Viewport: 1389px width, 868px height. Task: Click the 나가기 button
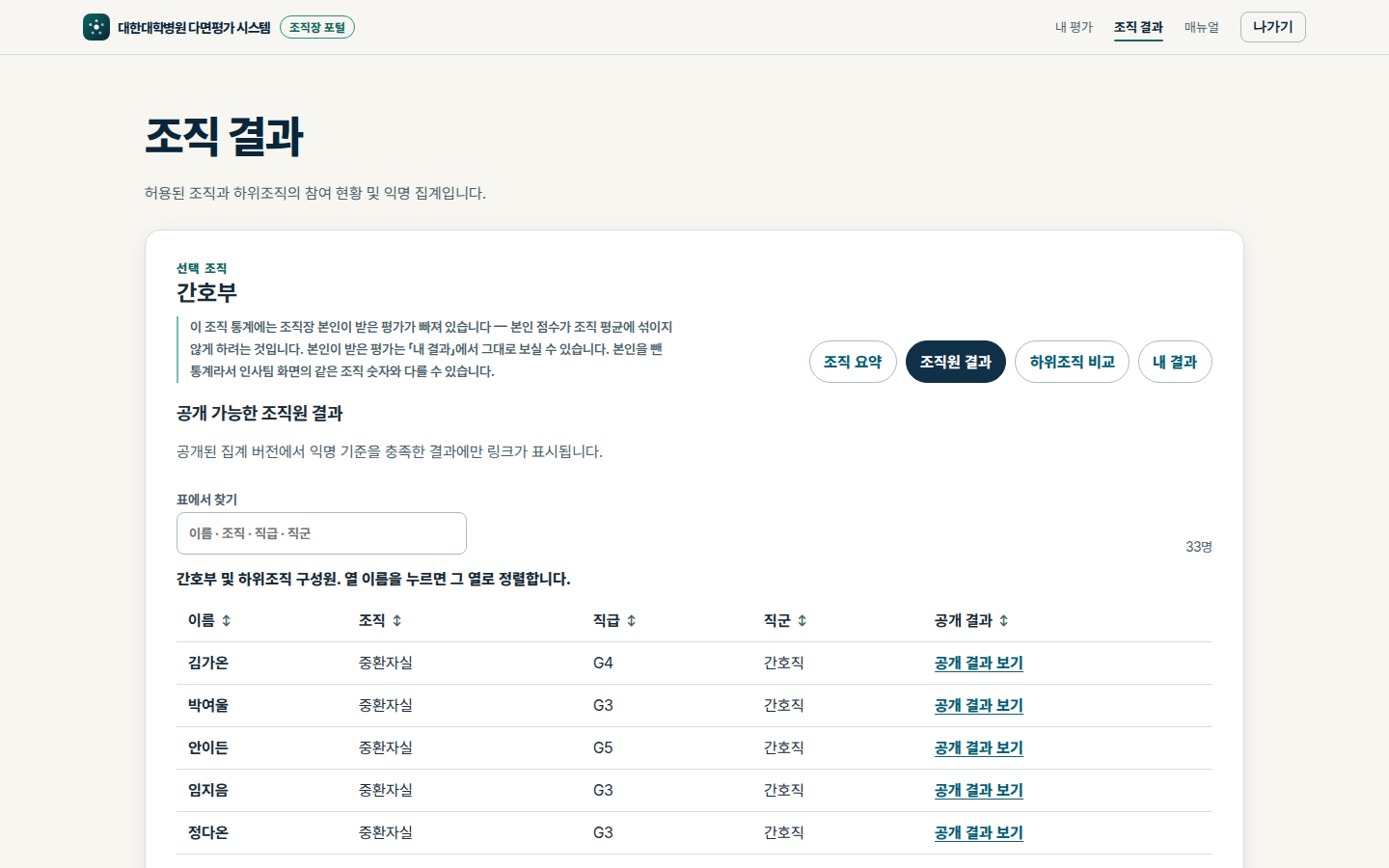[1273, 27]
